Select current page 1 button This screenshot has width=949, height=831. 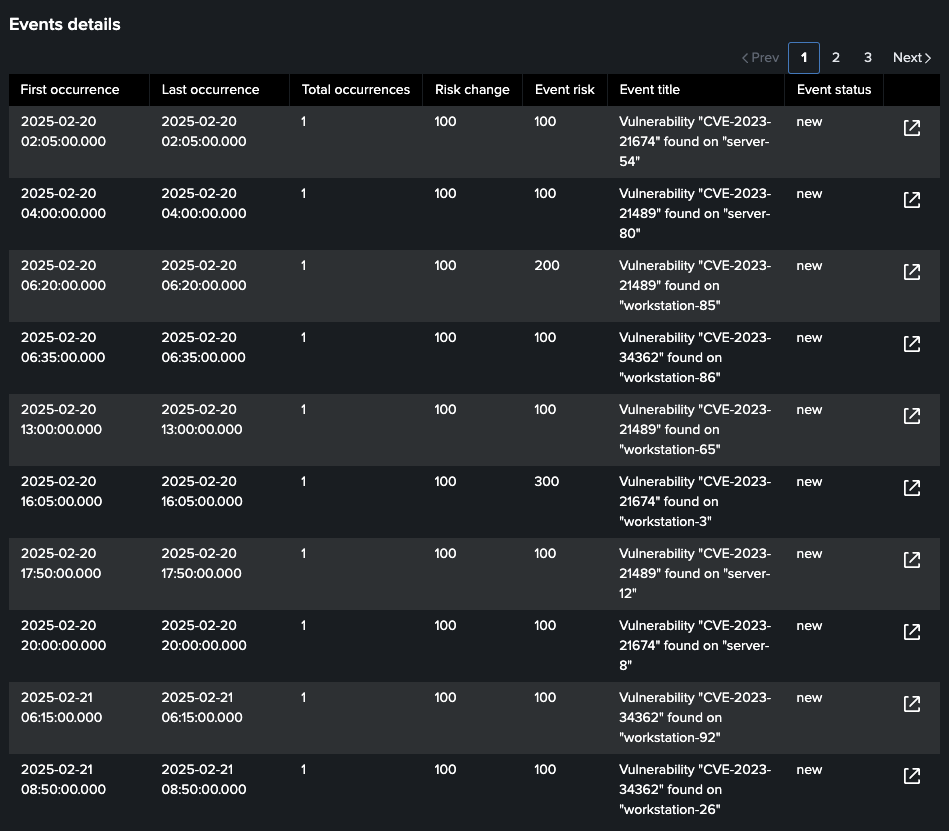(x=804, y=58)
